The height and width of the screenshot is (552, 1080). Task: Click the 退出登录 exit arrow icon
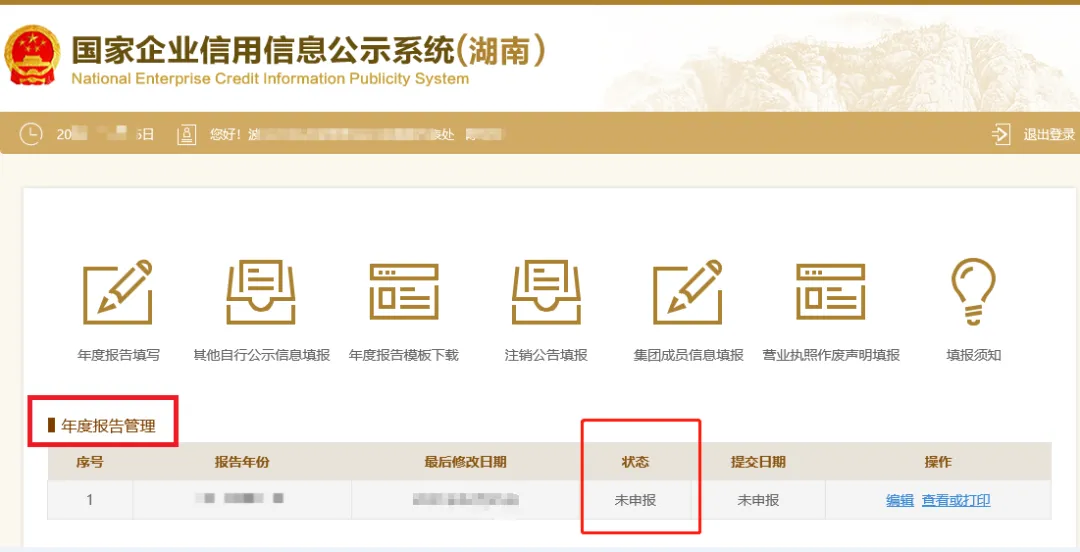1001,134
